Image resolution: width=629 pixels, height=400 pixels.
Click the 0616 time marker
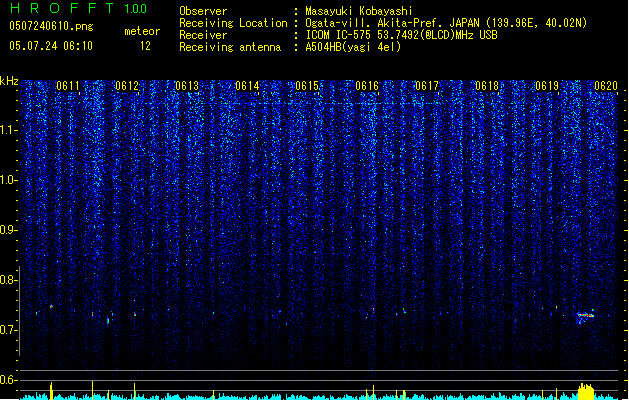367,86
